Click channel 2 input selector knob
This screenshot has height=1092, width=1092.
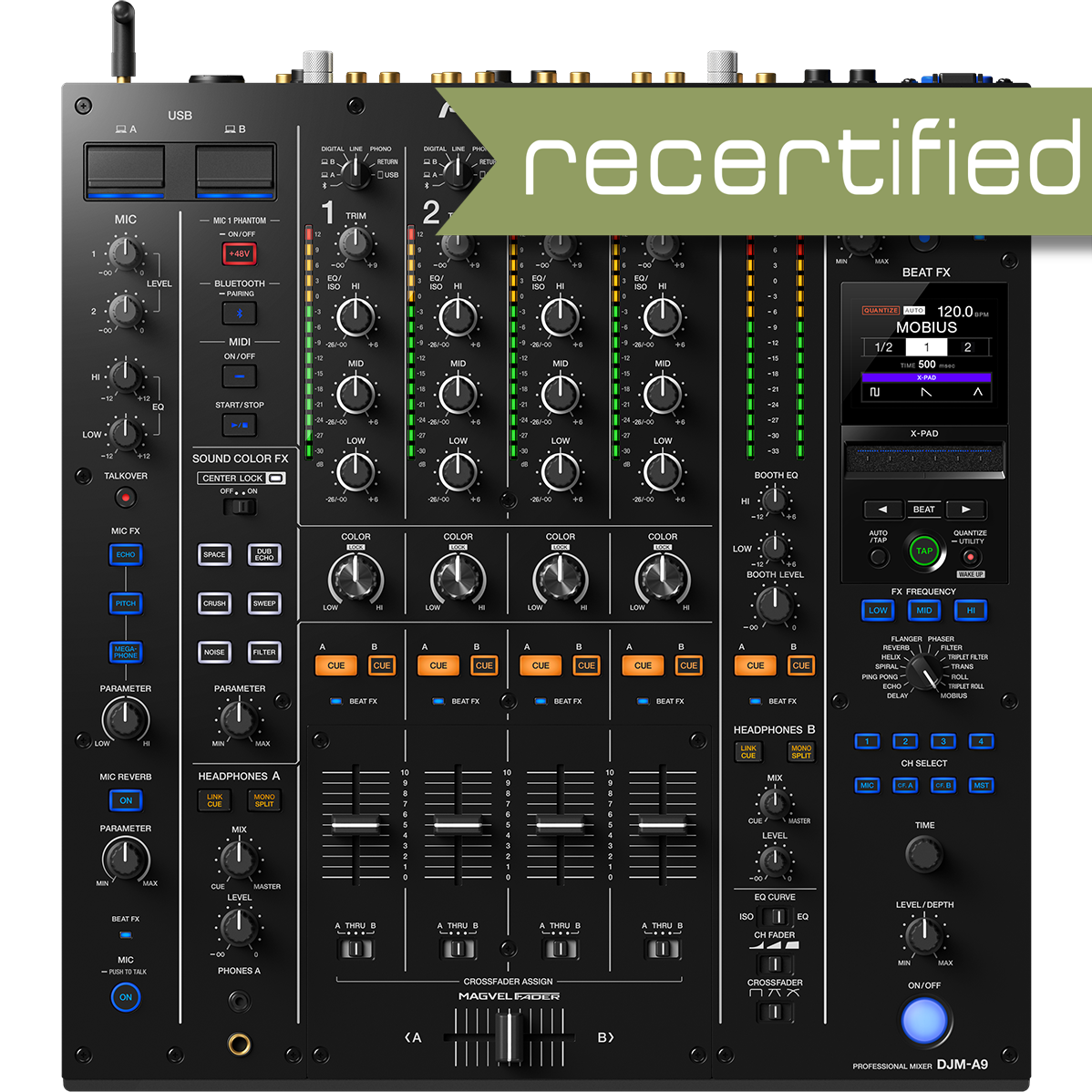click(x=458, y=172)
